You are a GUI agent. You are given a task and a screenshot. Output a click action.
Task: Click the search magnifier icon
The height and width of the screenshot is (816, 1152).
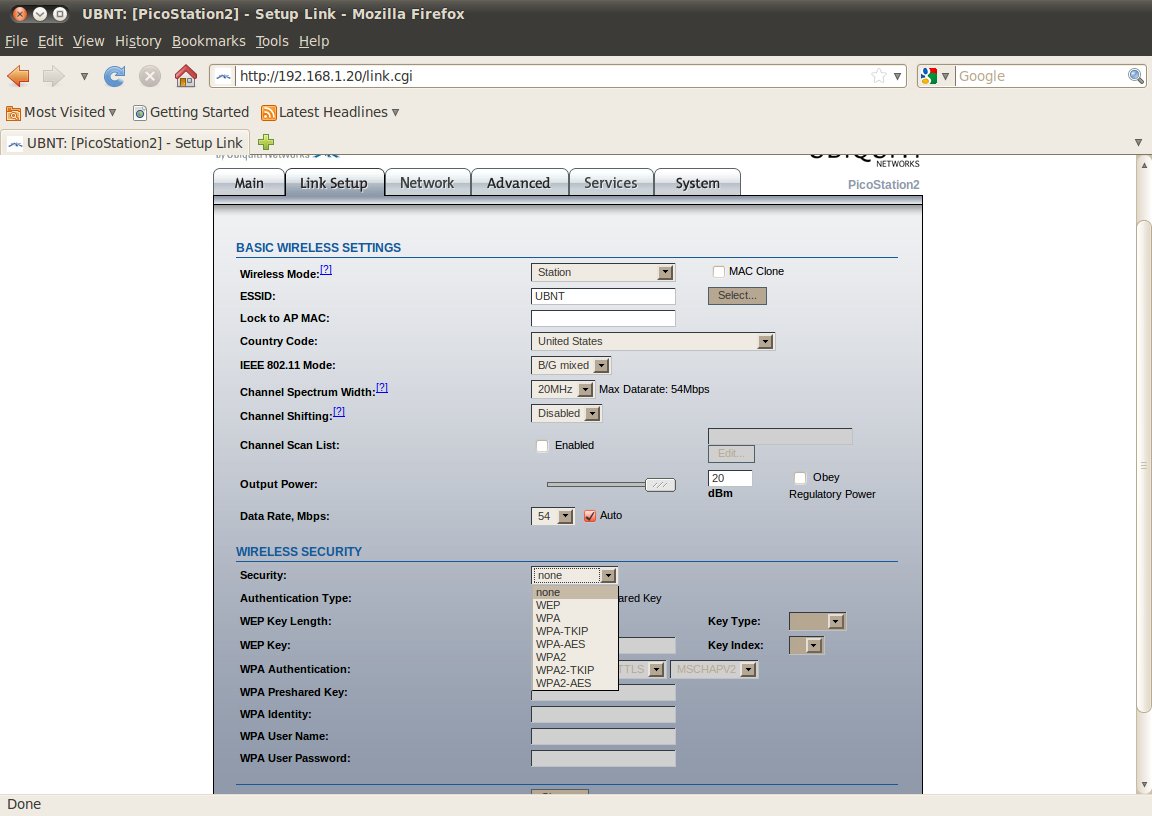(x=1135, y=76)
